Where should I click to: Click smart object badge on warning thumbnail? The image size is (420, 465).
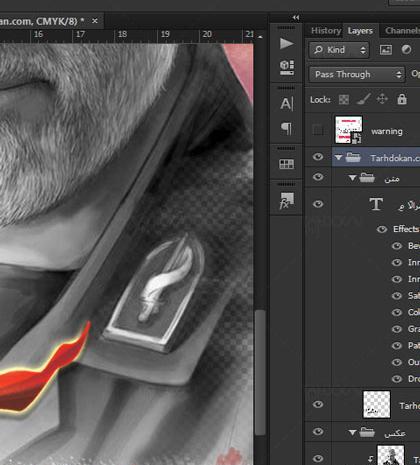[356, 138]
